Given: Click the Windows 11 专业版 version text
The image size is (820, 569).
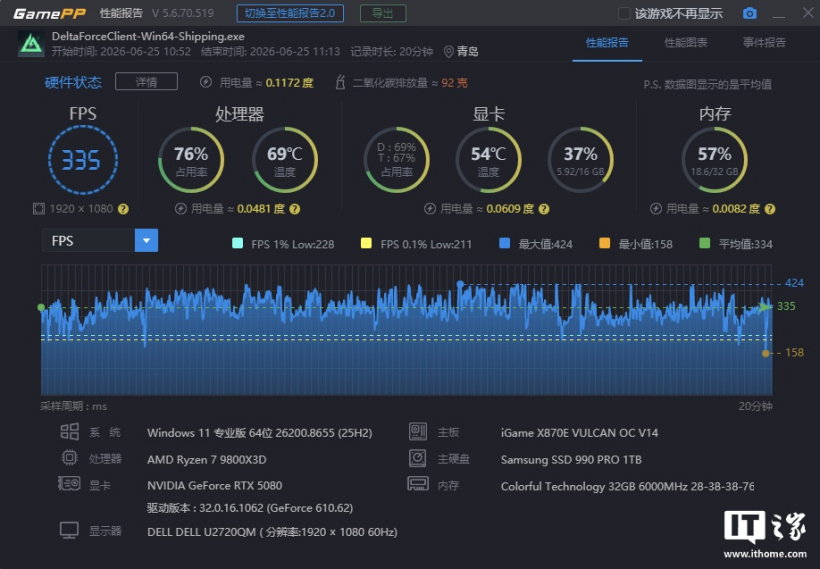Looking at the screenshot, I should coord(260,433).
